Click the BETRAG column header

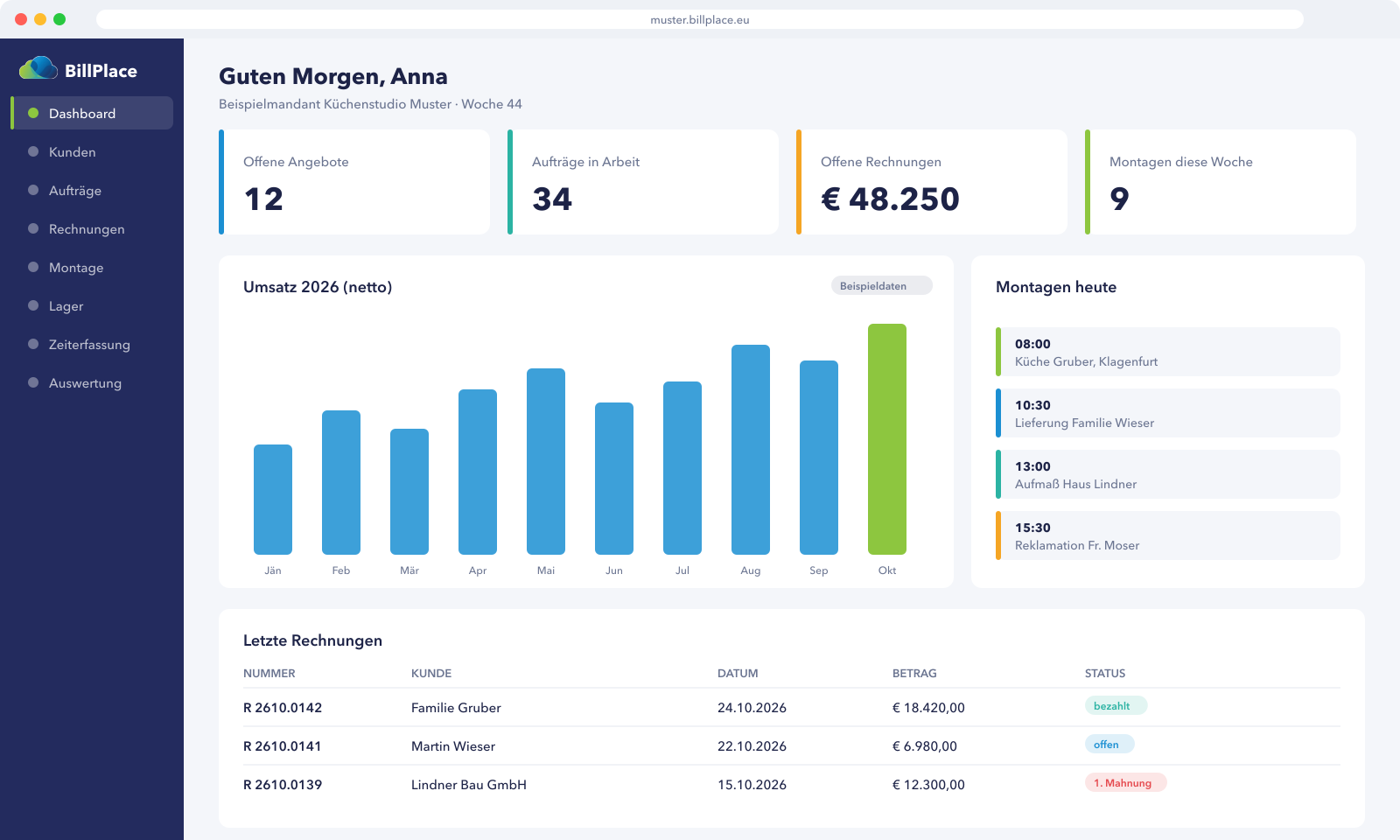pos(914,674)
